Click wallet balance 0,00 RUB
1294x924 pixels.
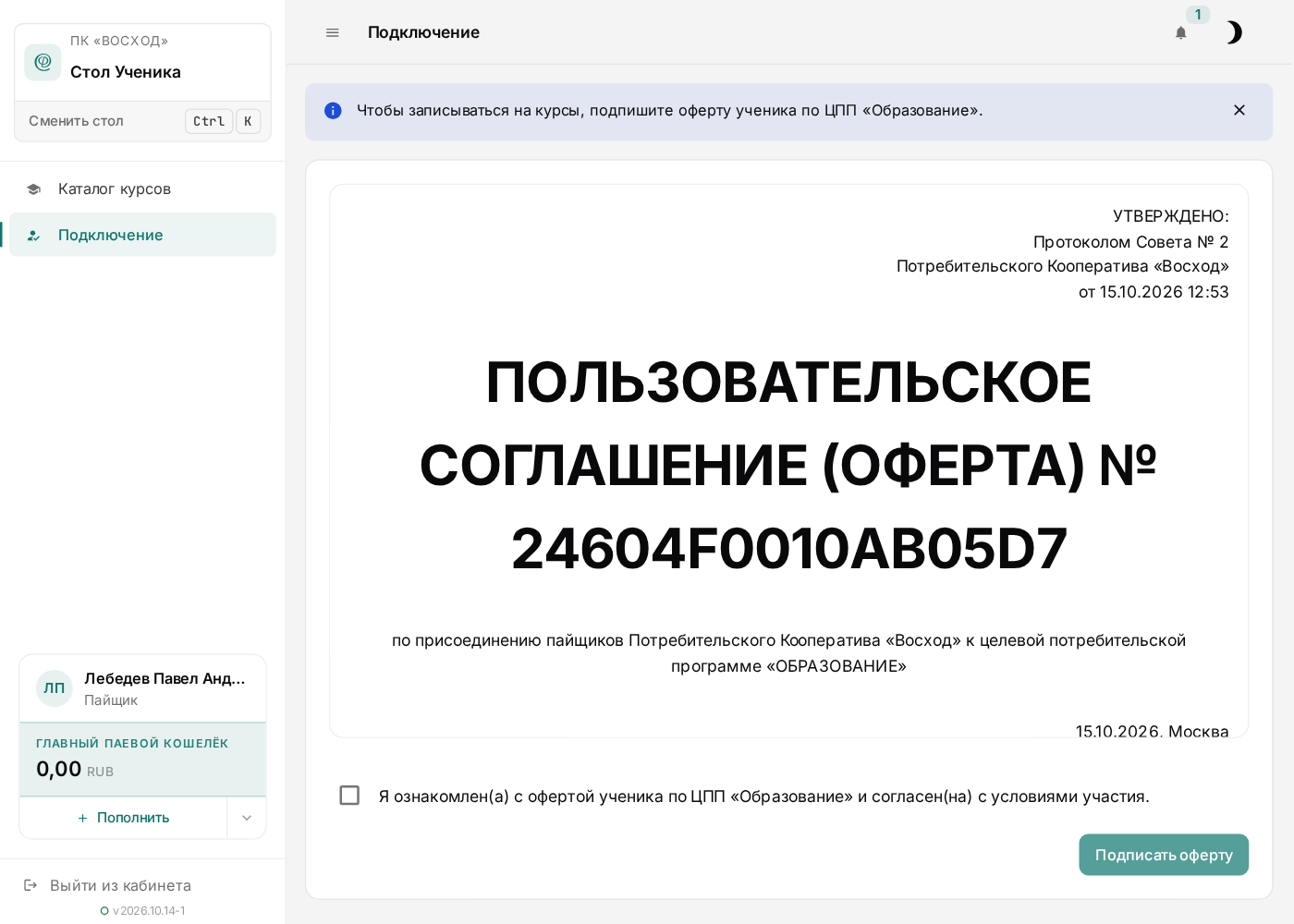75,769
